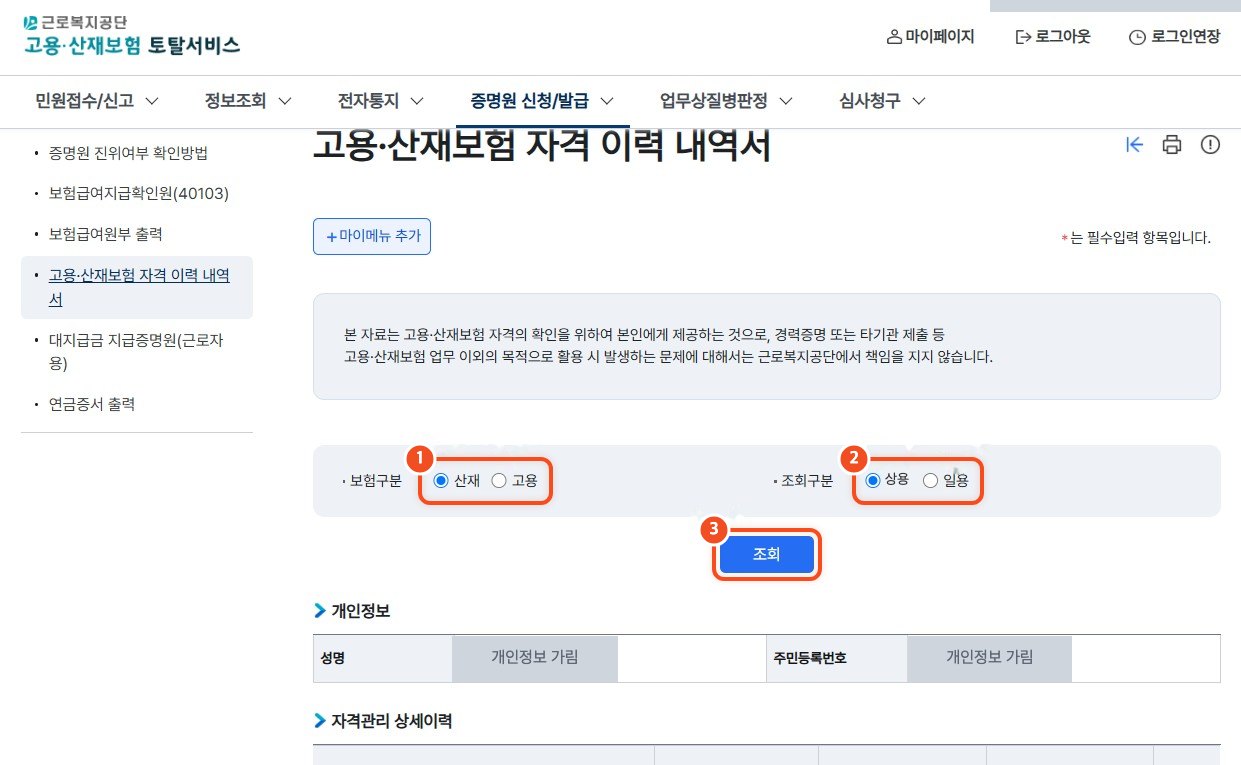Open 연금증서 출력 sidebar link
The width and height of the screenshot is (1241, 765).
click(91, 404)
